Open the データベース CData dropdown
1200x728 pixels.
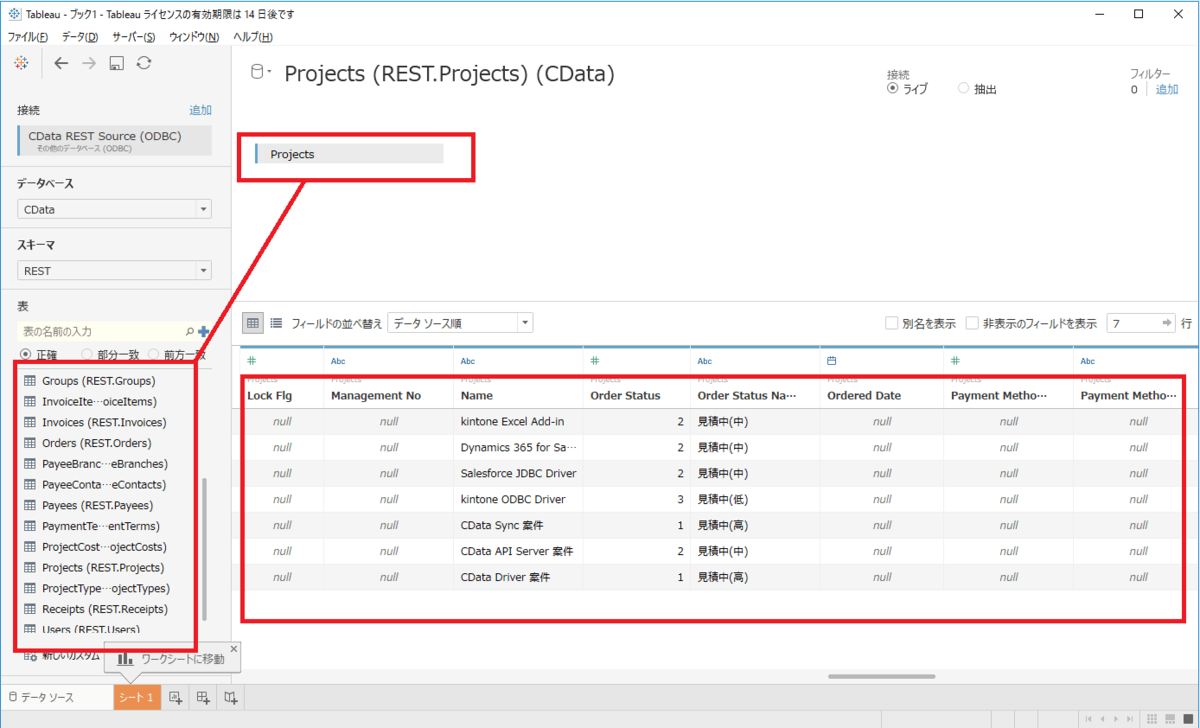point(114,210)
